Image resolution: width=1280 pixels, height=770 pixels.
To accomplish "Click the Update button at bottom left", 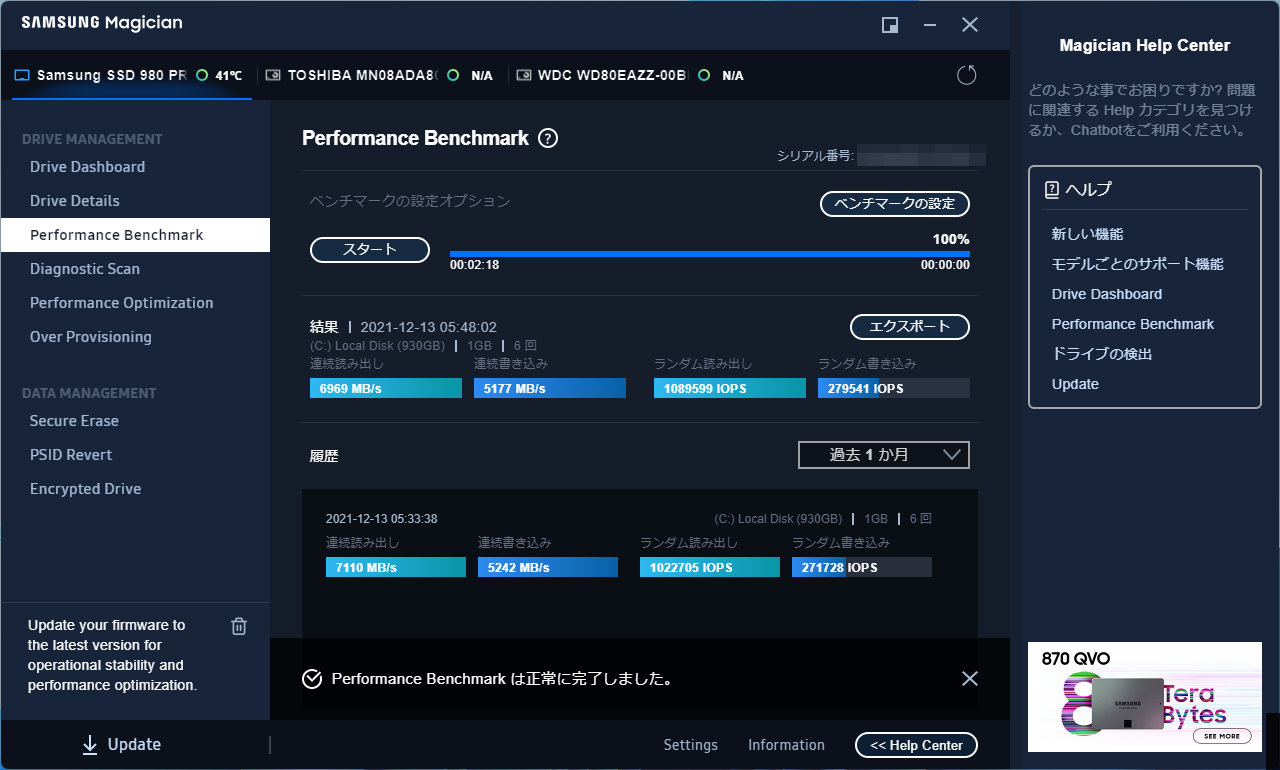I will [121, 744].
